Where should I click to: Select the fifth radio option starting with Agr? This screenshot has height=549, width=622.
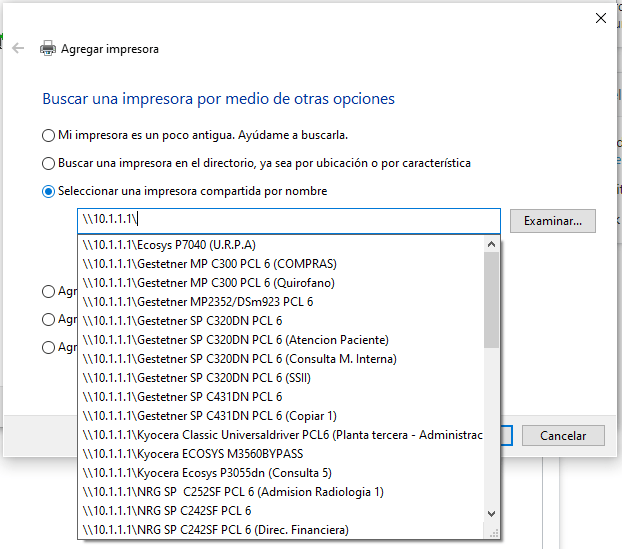tap(48, 319)
